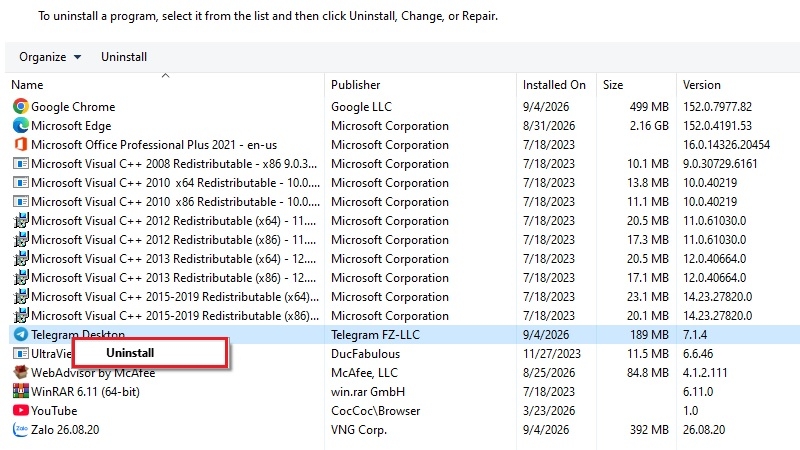800x450 pixels.
Task: Sort by the Publisher column header
Action: click(x=356, y=85)
